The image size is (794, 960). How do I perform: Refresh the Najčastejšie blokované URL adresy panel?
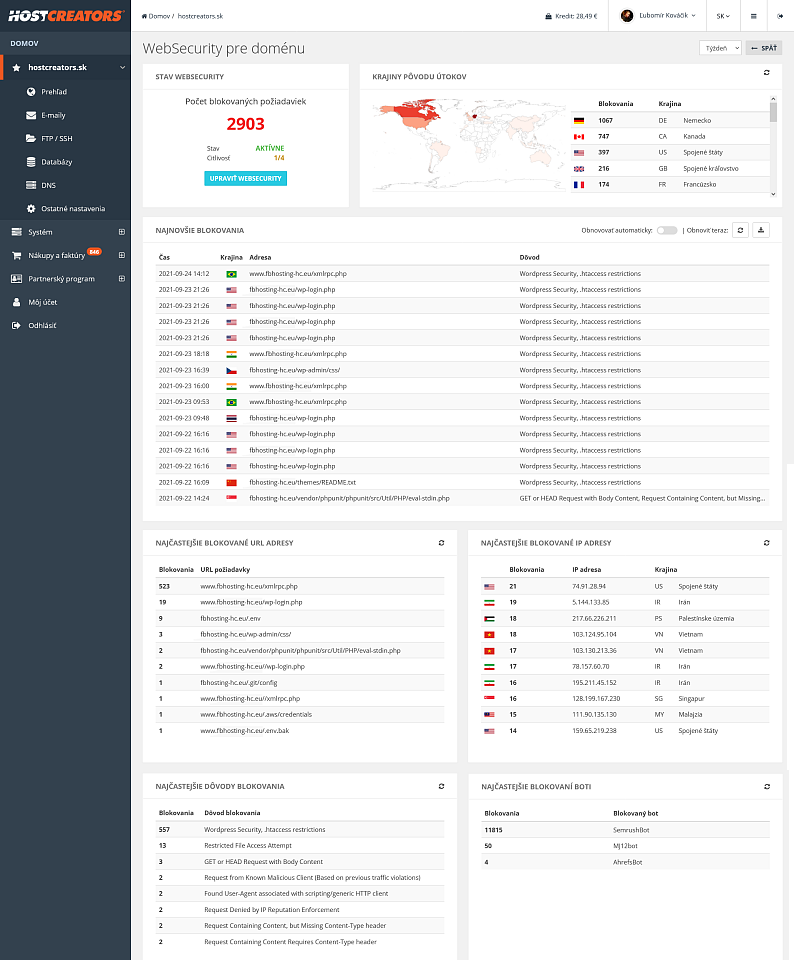(441, 543)
